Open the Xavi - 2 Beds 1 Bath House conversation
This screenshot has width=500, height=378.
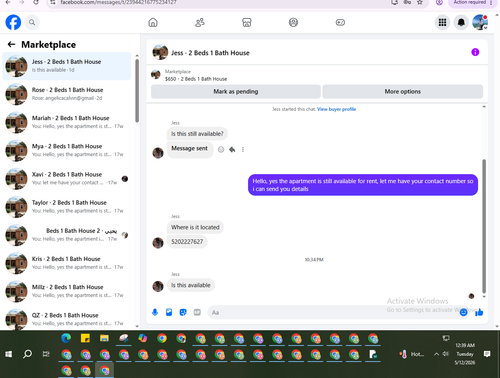67,178
